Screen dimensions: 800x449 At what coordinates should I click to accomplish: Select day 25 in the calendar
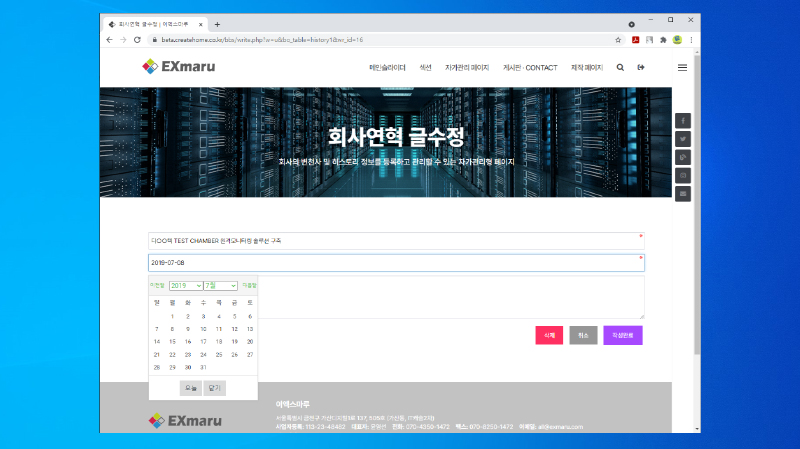coord(219,355)
